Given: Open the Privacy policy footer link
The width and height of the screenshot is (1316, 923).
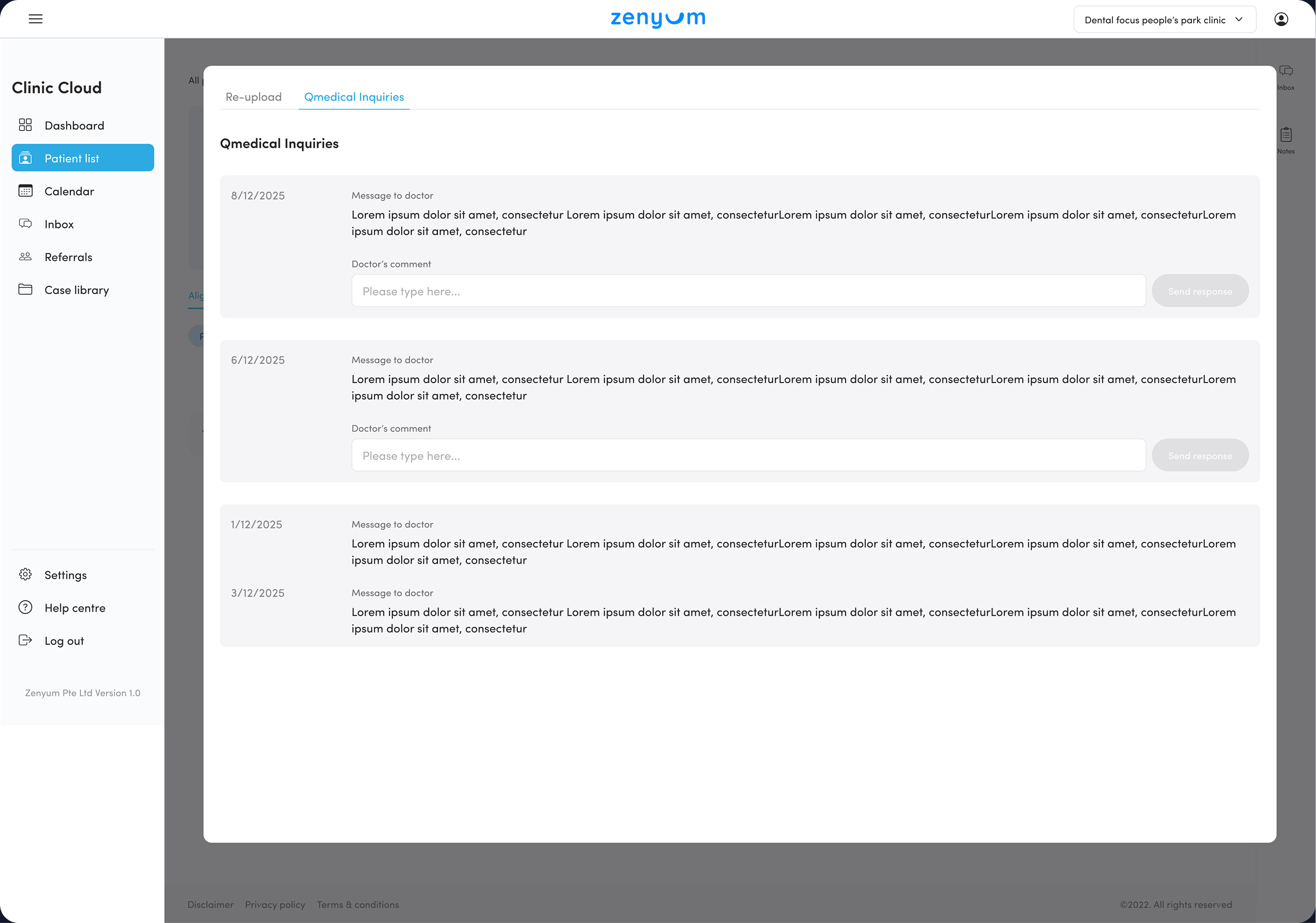Looking at the screenshot, I should click(x=275, y=904).
